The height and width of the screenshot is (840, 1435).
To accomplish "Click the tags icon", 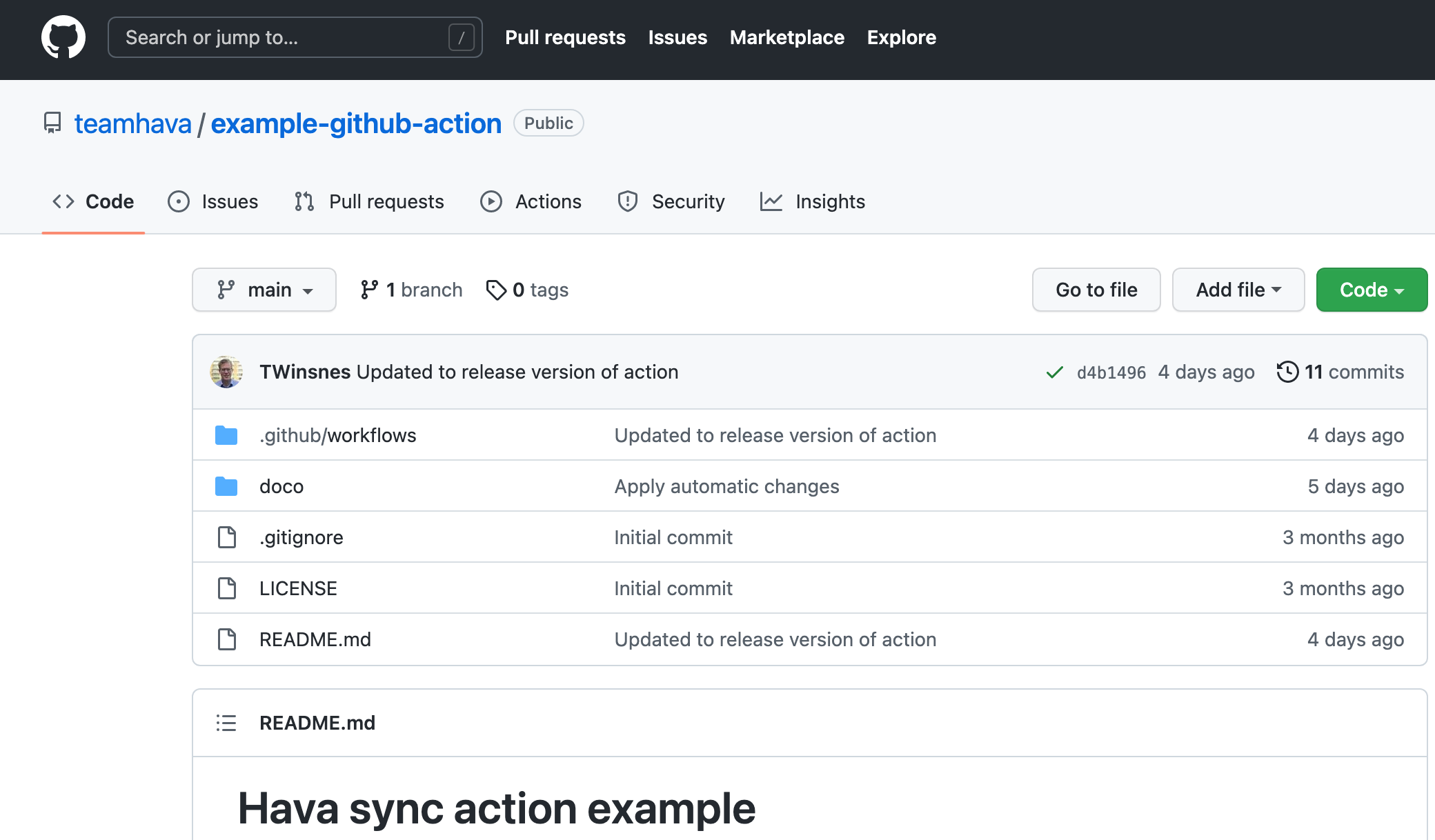I will pyautogui.click(x=496, y=290).
